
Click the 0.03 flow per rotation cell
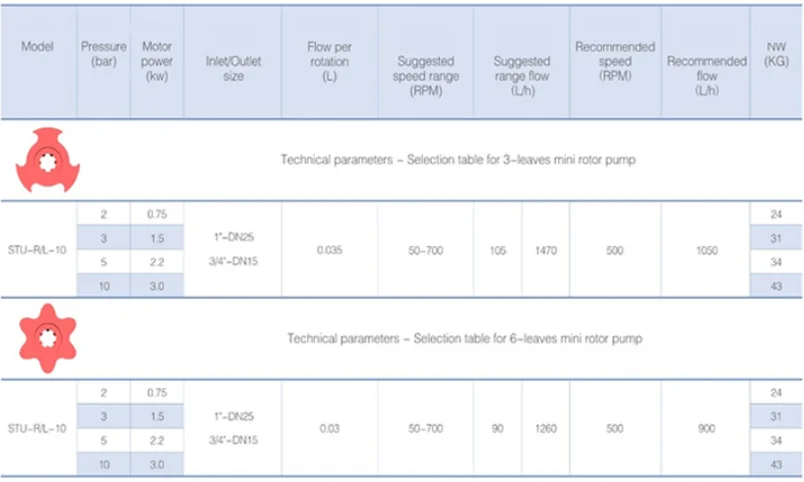(329, 429)
